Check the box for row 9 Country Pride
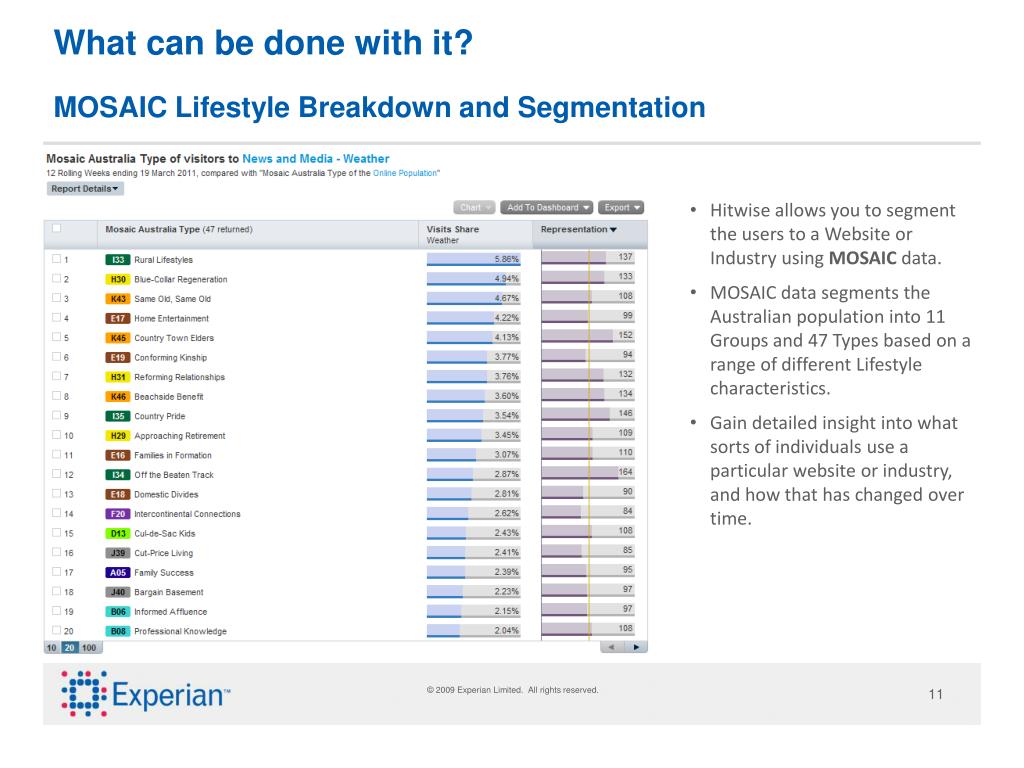Viewport: 1024px width, 768px height. (x=57, y=415)
